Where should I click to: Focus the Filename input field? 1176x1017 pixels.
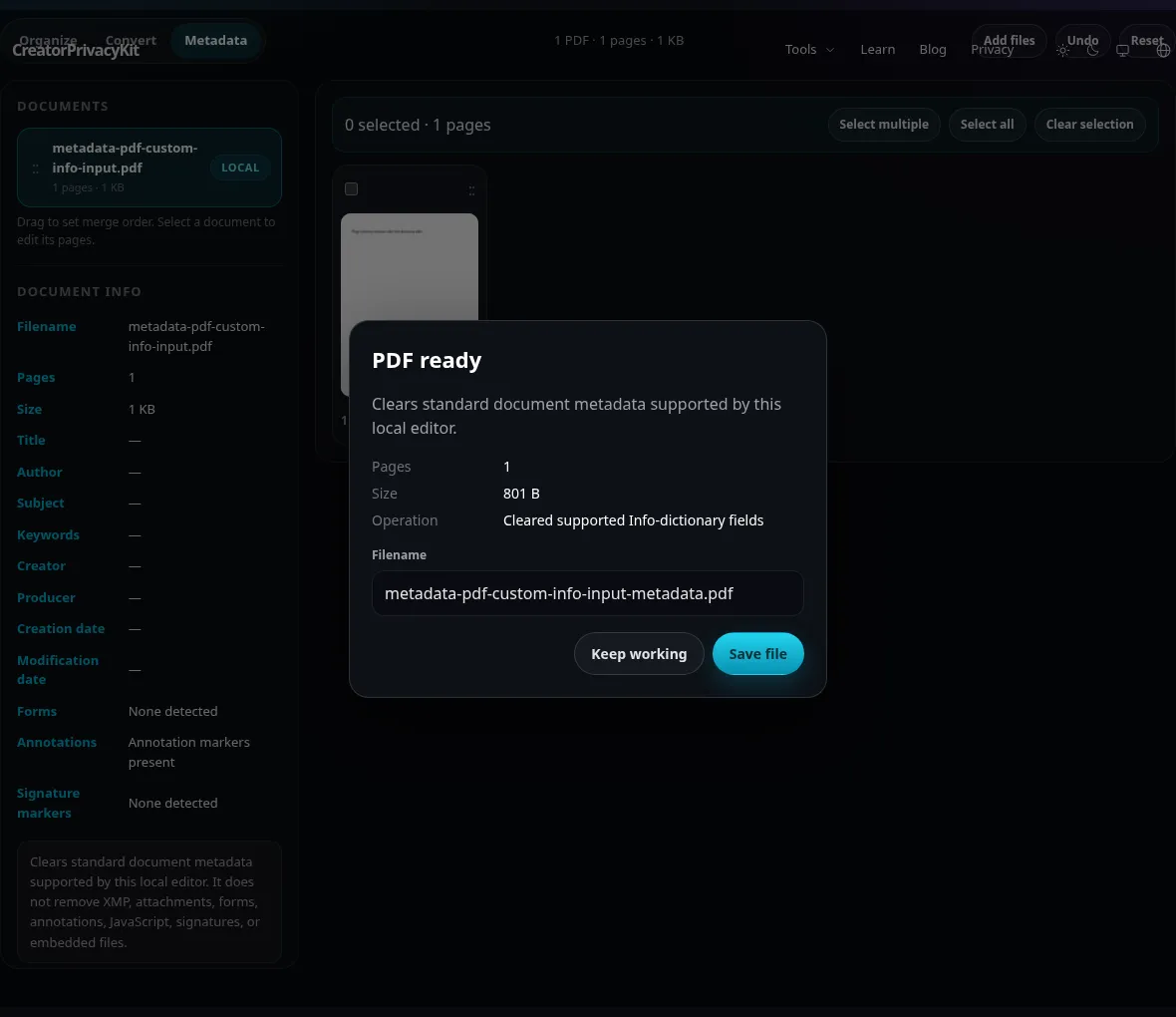coord(587,593)
